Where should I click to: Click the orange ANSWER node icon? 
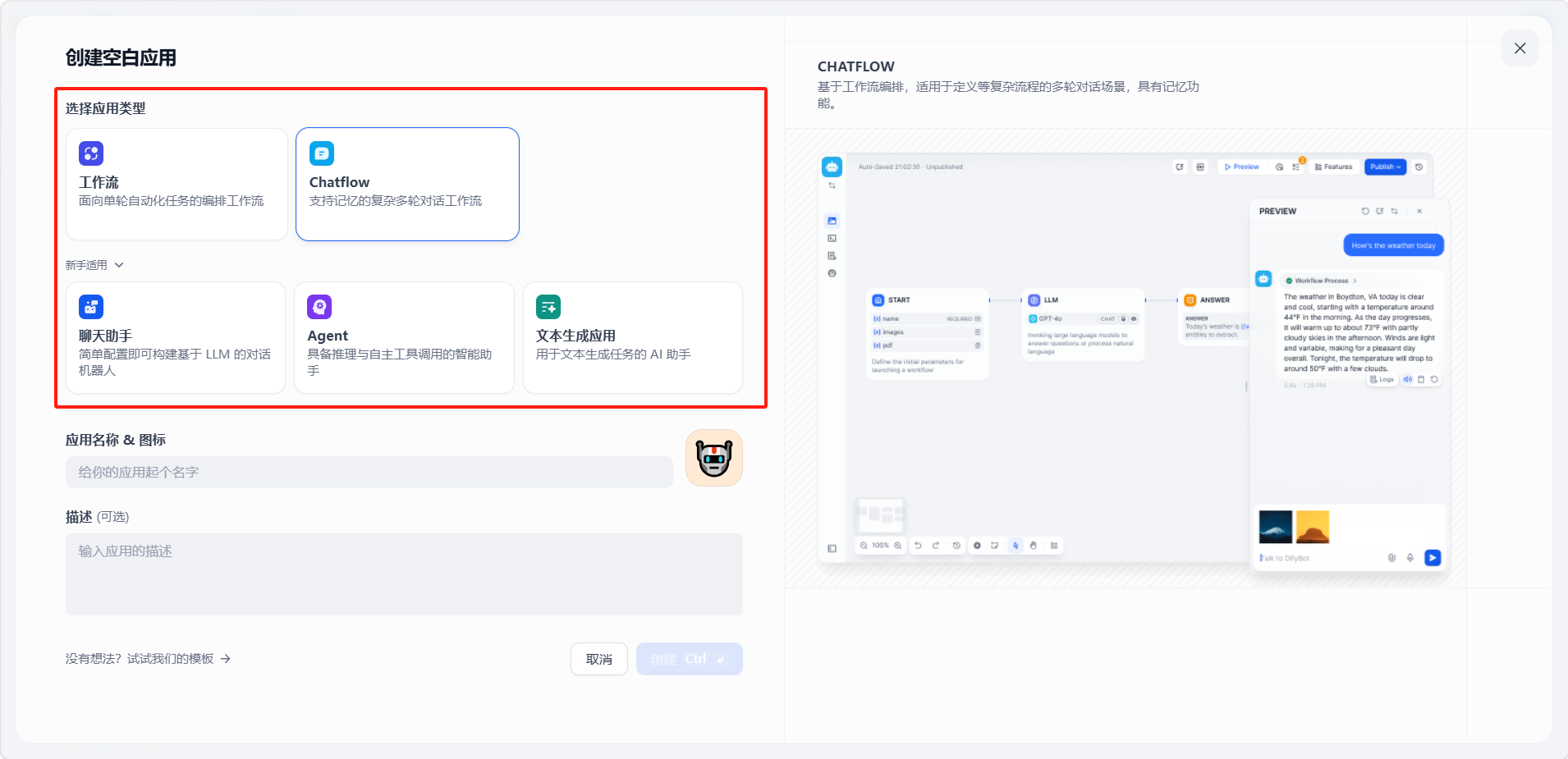coord(1190,300)
